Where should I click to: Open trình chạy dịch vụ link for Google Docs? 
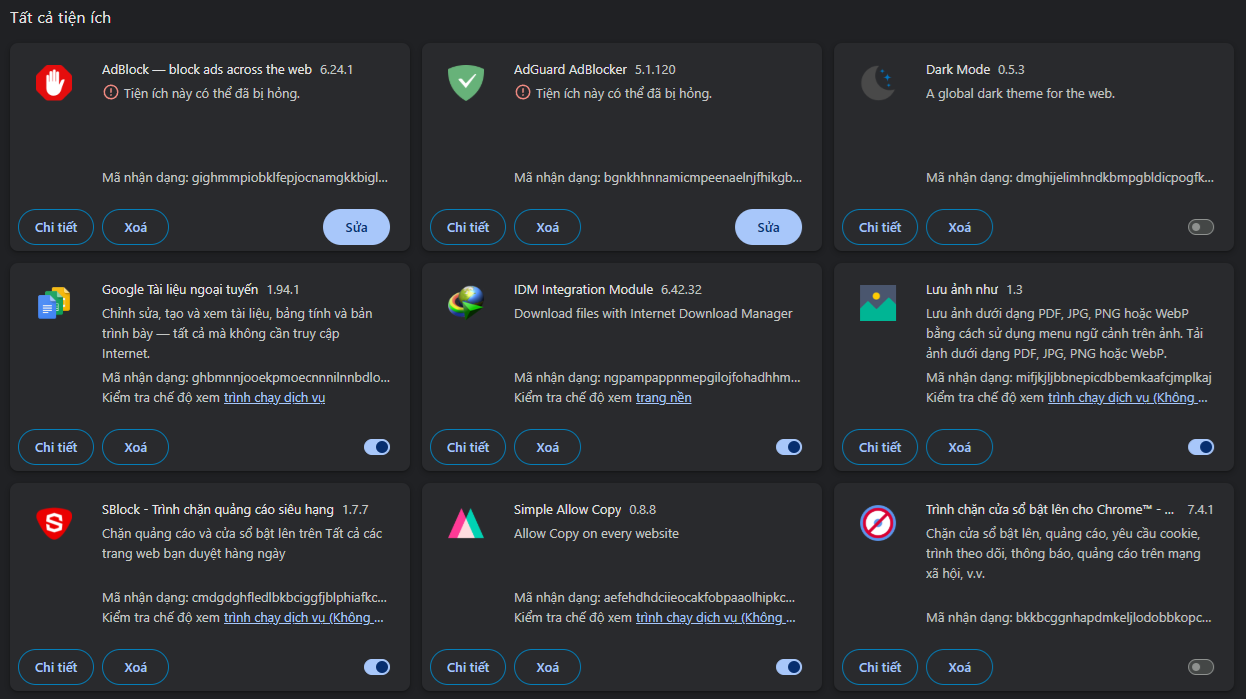pyautogui.click(x=274, y=398)
